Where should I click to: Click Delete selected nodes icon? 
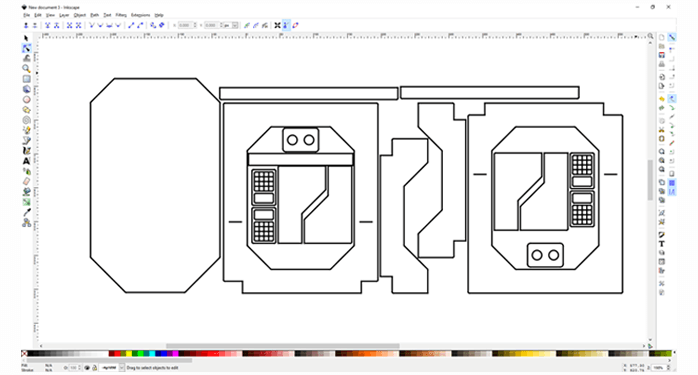tap(34, 25)
